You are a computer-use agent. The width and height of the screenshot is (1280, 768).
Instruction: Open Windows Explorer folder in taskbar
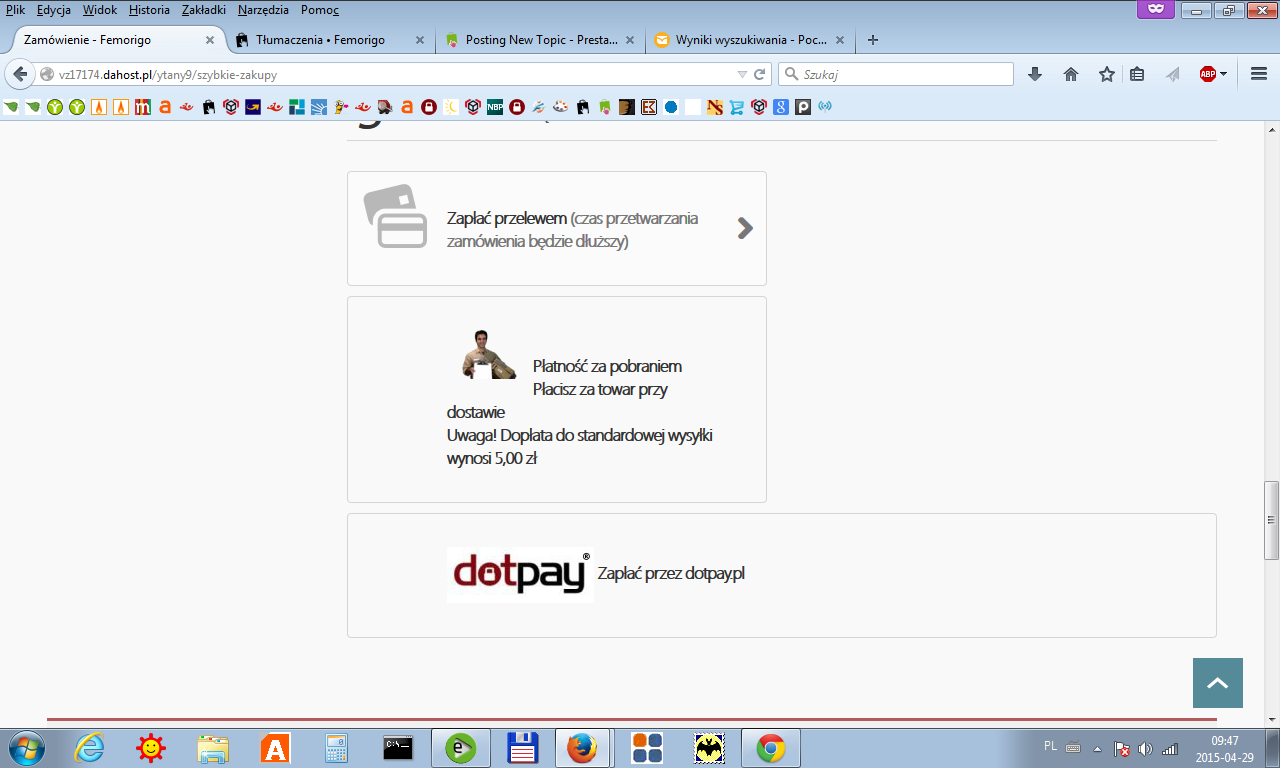pos(213,747)
